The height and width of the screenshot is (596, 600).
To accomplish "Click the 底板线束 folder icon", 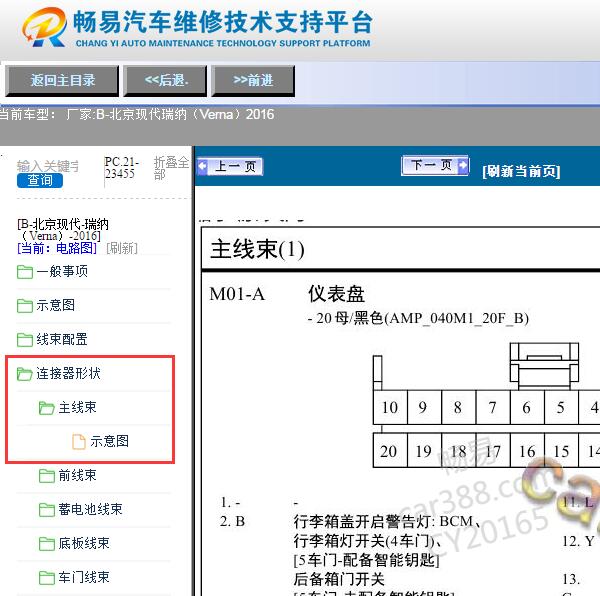I will pyautogui.click(x=47, y=544).
